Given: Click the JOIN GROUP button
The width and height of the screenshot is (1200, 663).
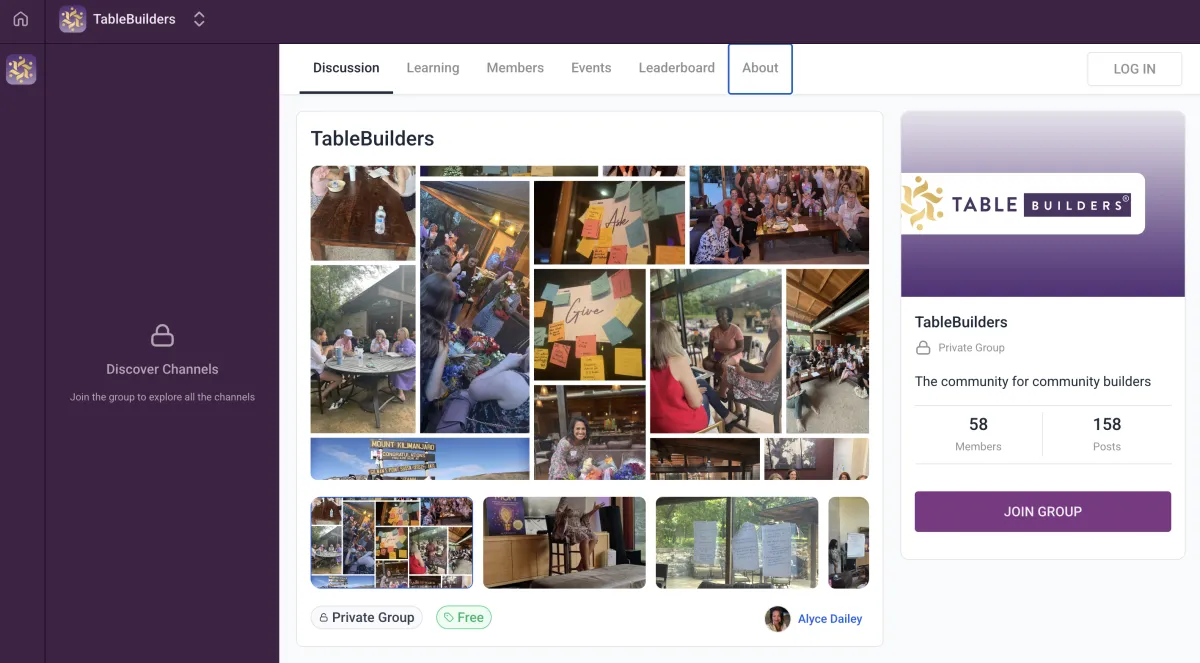Looking at the screenshot, I should (x=1042, y=511).
